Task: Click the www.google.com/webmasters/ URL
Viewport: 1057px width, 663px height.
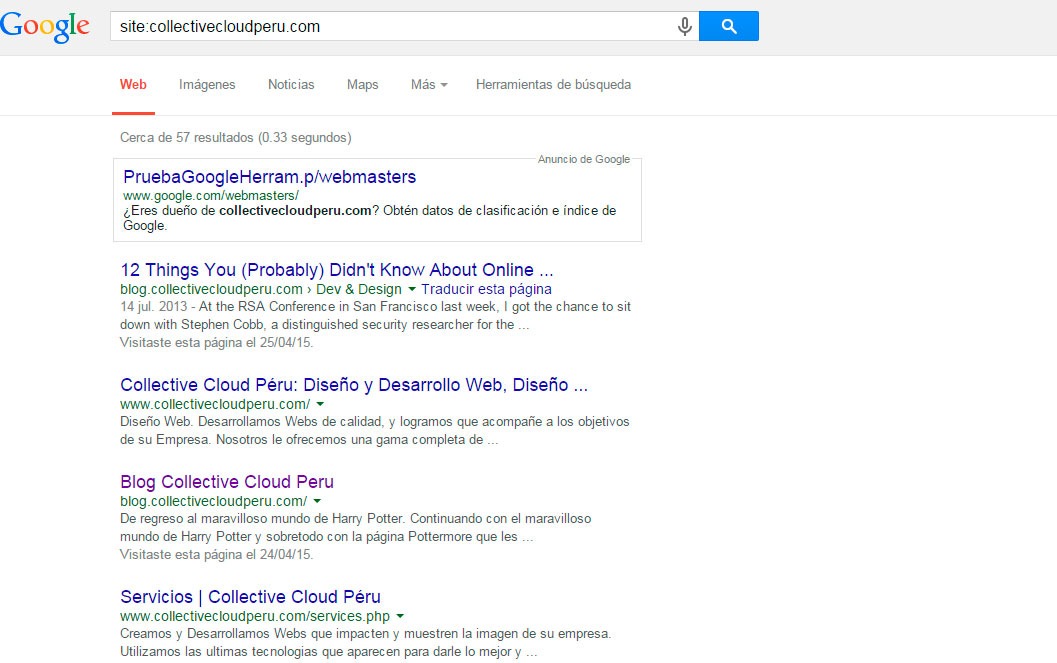Action: click(210, 195)
